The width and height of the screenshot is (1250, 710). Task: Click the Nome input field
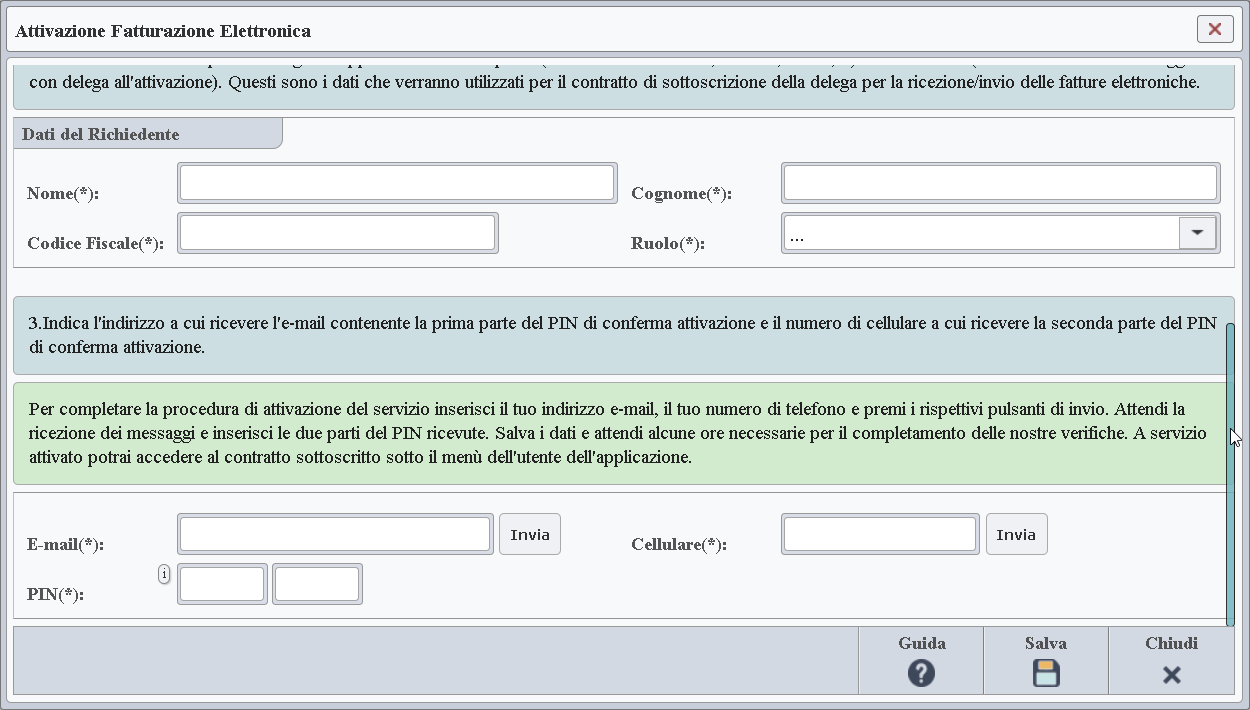pos(396,182)
